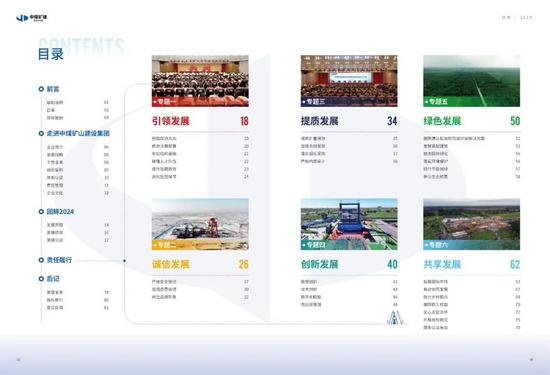550x375 pixels.
Task: Click the 目录 contents title
Action: click(51, 54)
